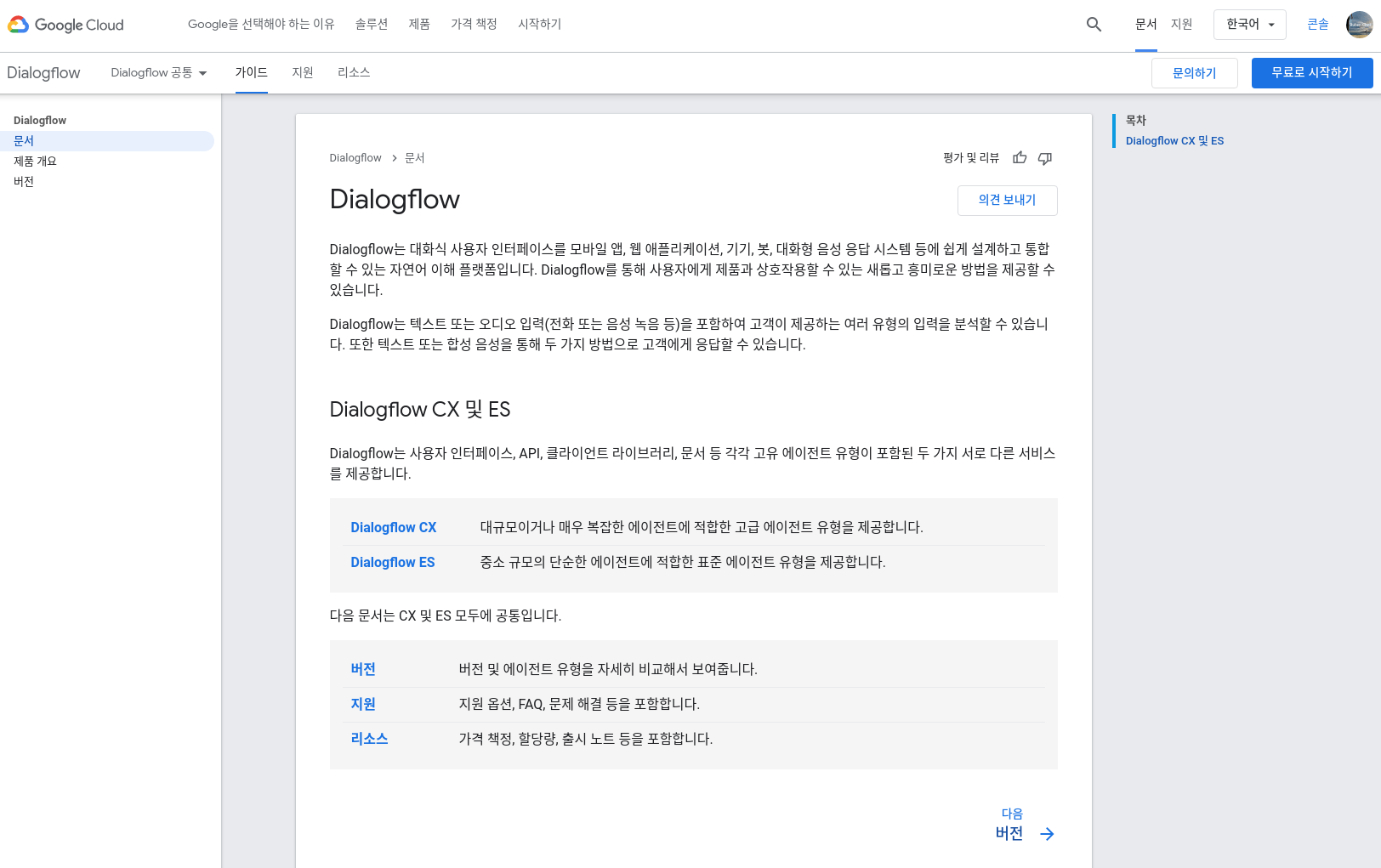The image size is (1381, 868).
Task: Select the 지원 tab in top header
Action: click(x=1182, y=25)
